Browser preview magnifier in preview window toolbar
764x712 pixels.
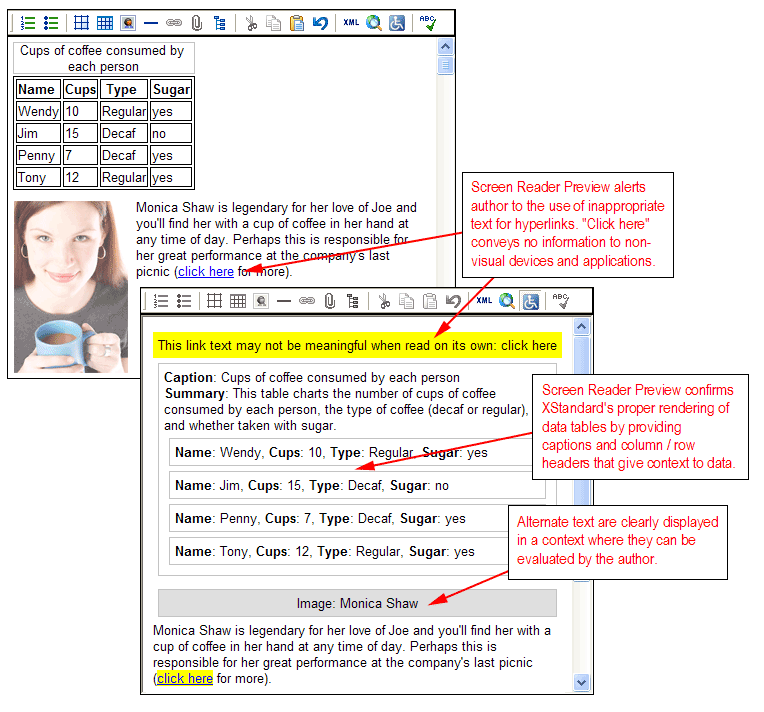click(507, 301)
